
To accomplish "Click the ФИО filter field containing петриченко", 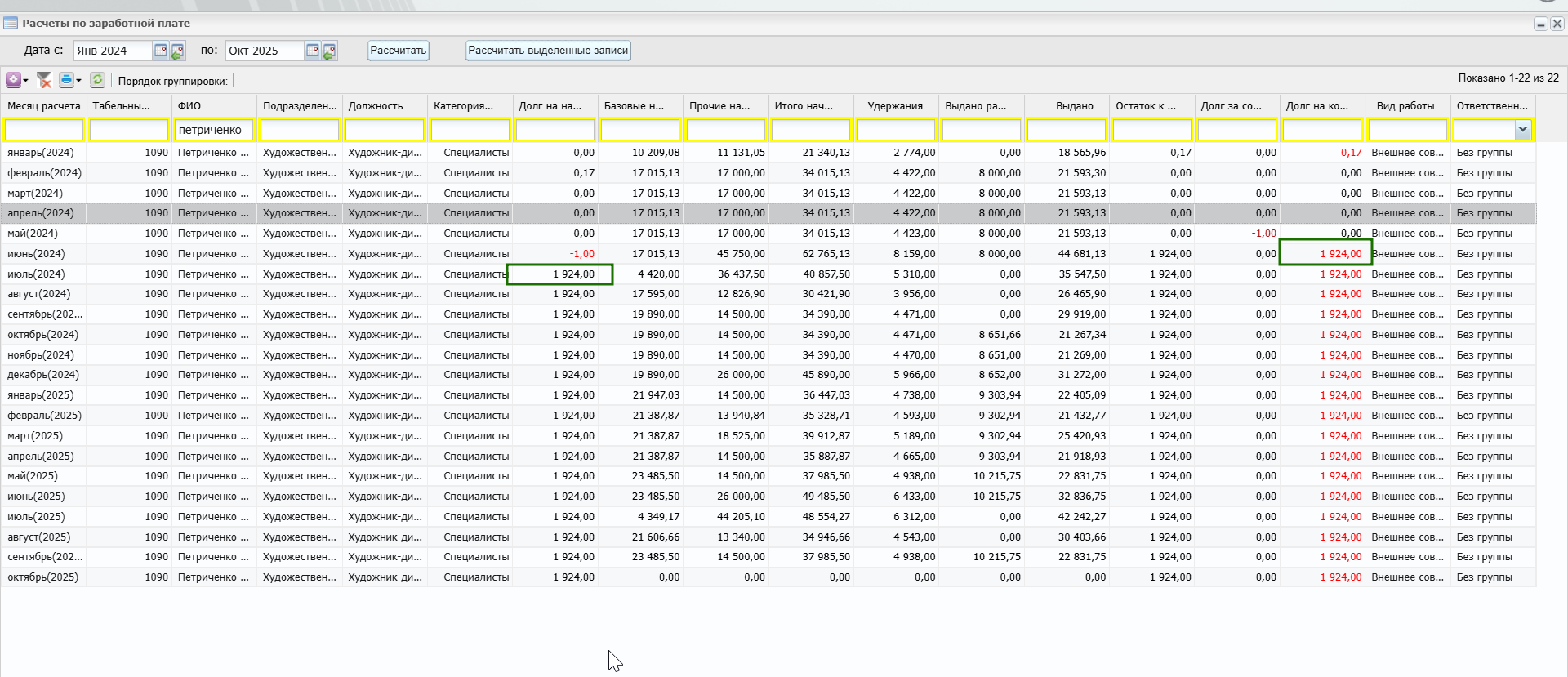I will 214,130.
